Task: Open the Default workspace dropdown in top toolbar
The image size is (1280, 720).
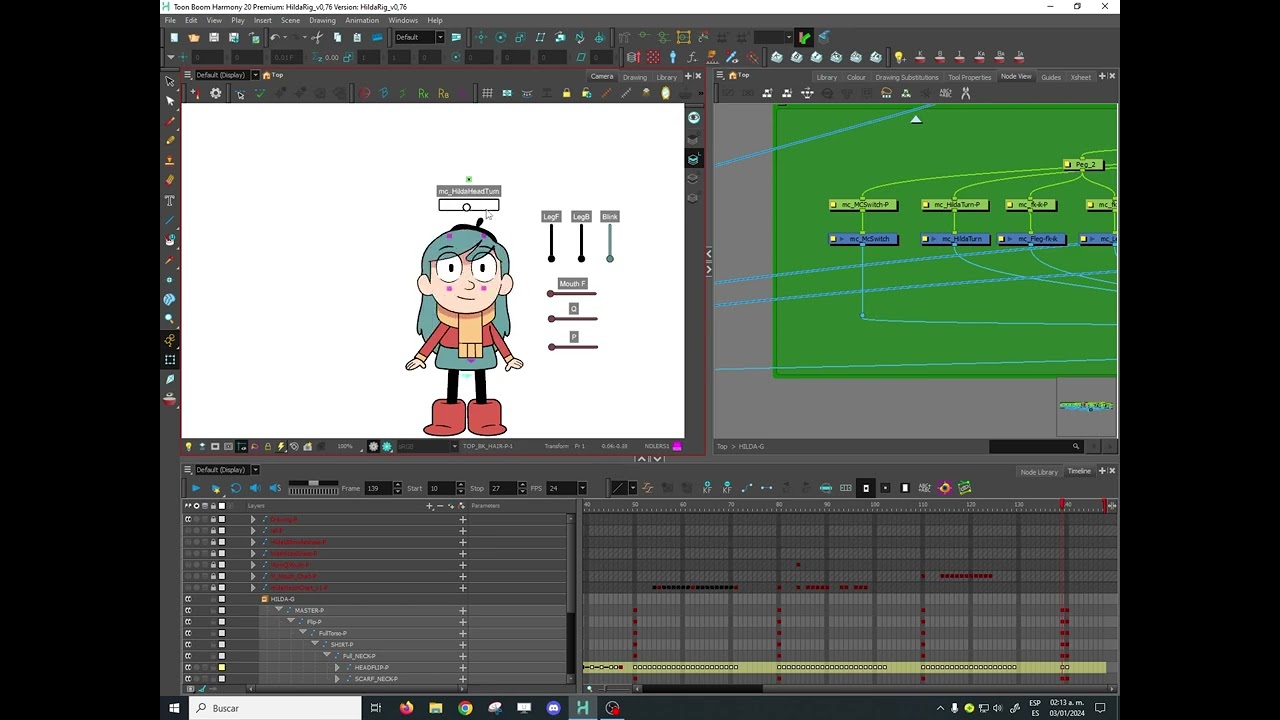Action: pos(439,38)
